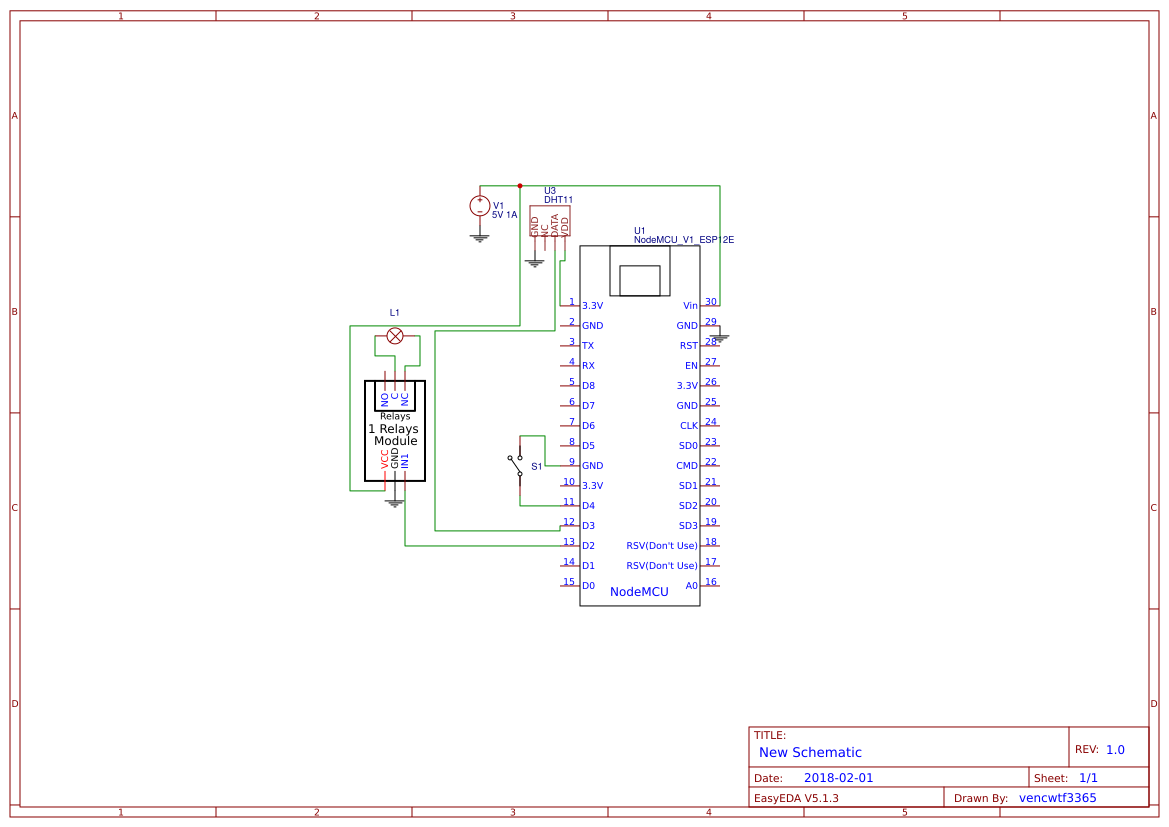Click the large NodeMCU label in the chip

639,592
